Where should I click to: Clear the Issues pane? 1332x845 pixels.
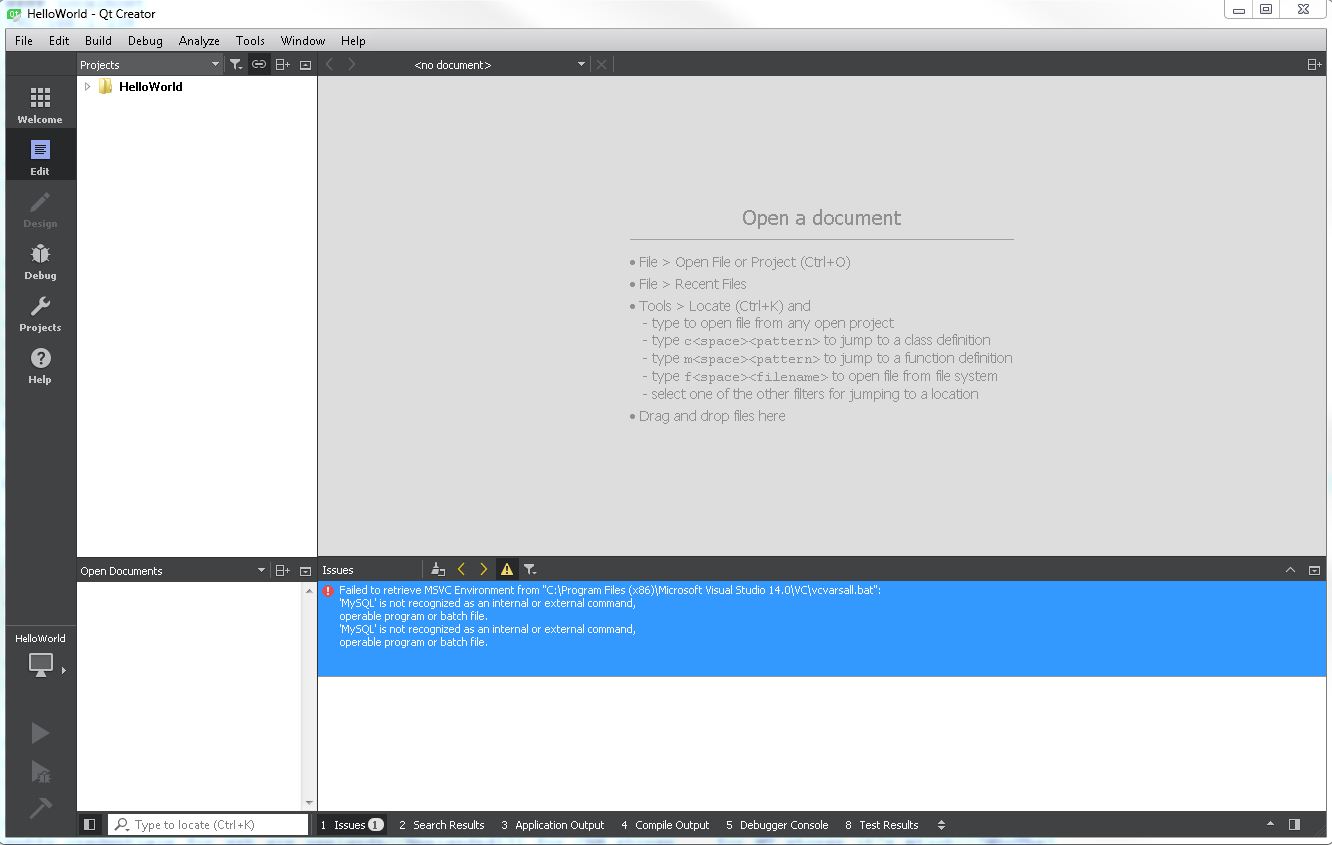coord(438,570)
